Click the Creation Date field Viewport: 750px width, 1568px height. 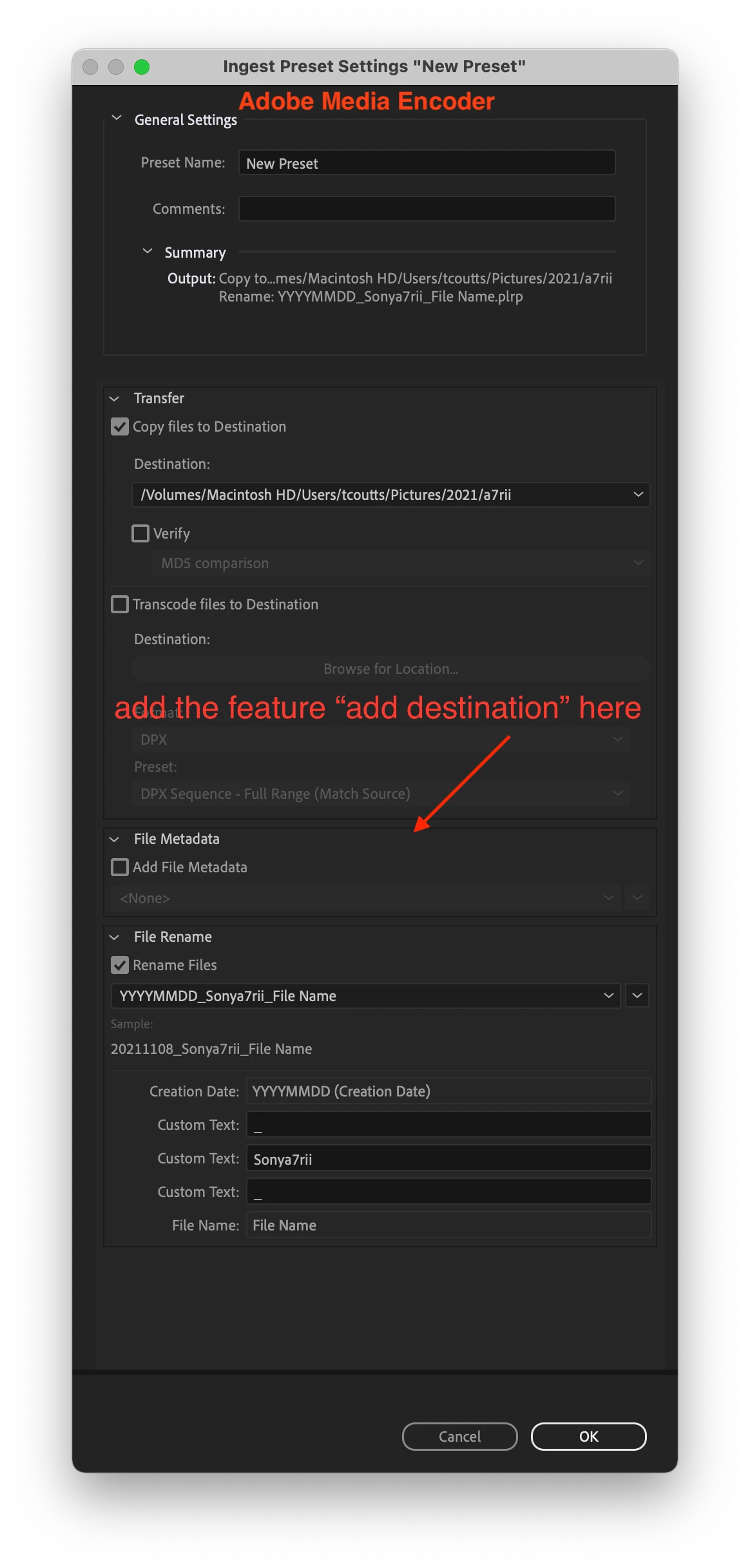448,1091
